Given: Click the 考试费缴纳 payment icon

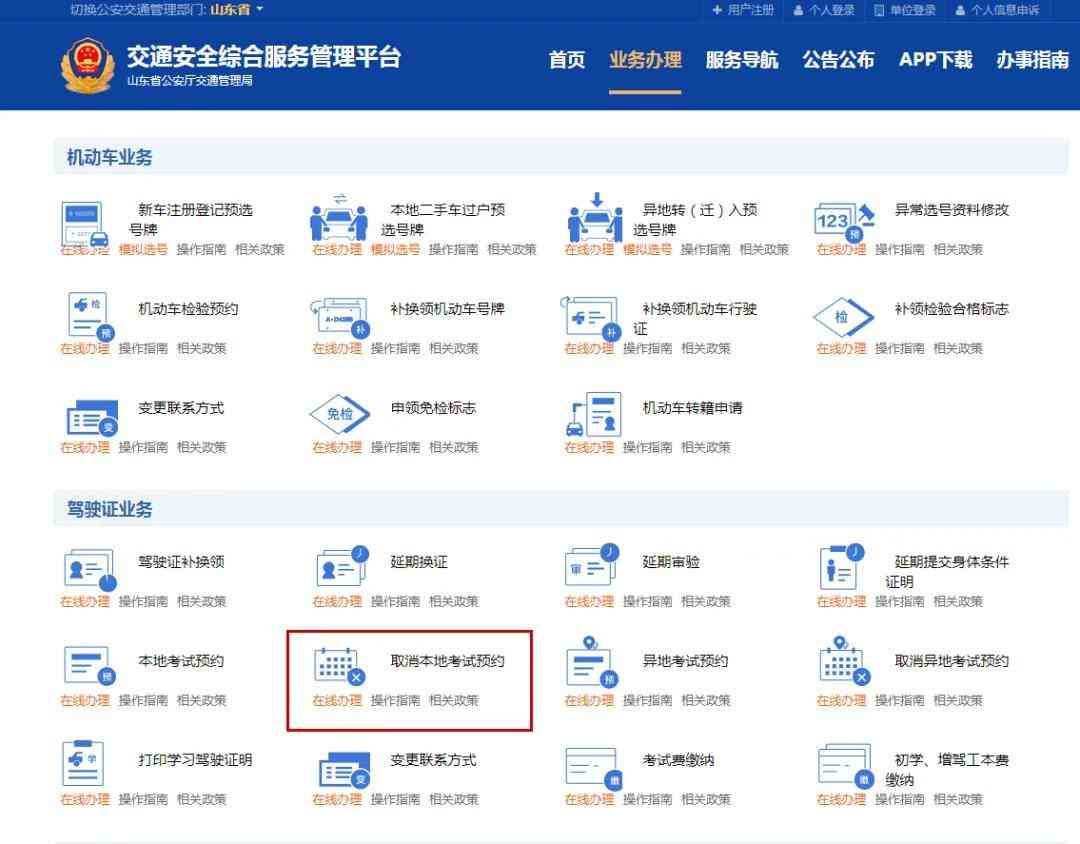Looking at the screenshot, I should tap(591, 766).
